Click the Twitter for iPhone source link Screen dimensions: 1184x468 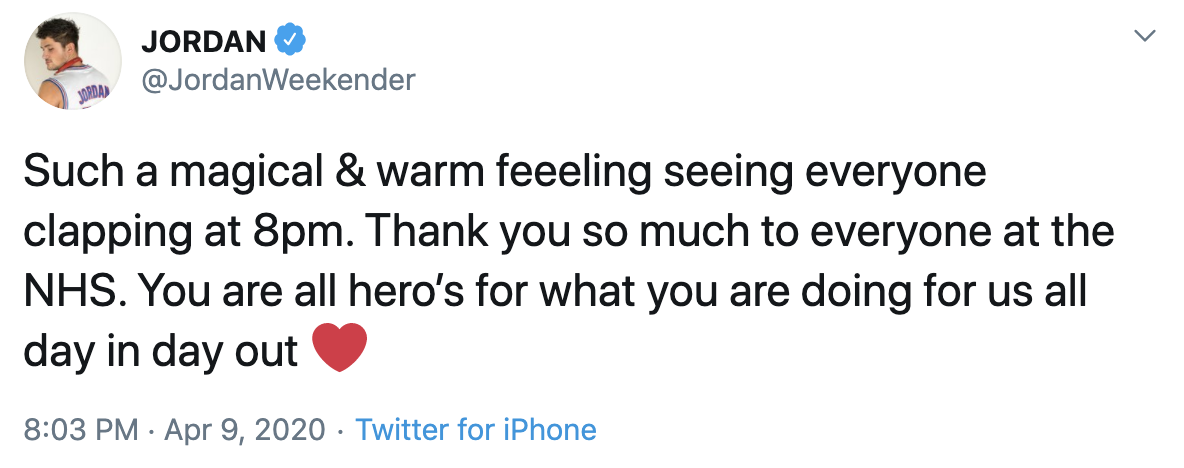(x=476, y=430)
